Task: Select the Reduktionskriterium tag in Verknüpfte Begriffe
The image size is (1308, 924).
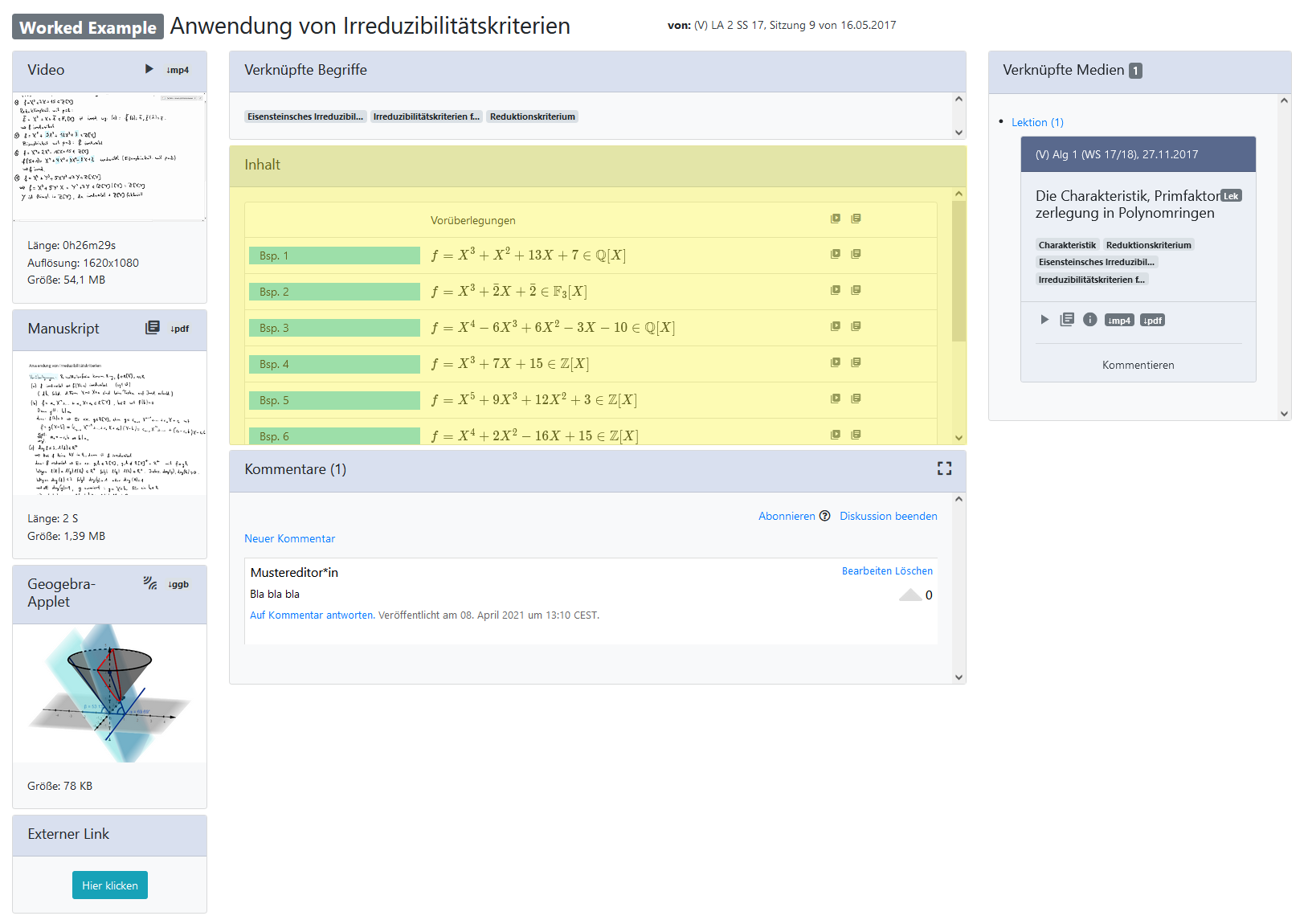Action: click(532, 117)
